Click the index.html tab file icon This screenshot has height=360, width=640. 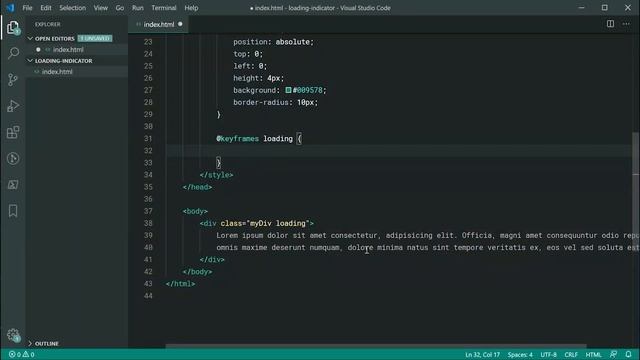coord(139,24)
